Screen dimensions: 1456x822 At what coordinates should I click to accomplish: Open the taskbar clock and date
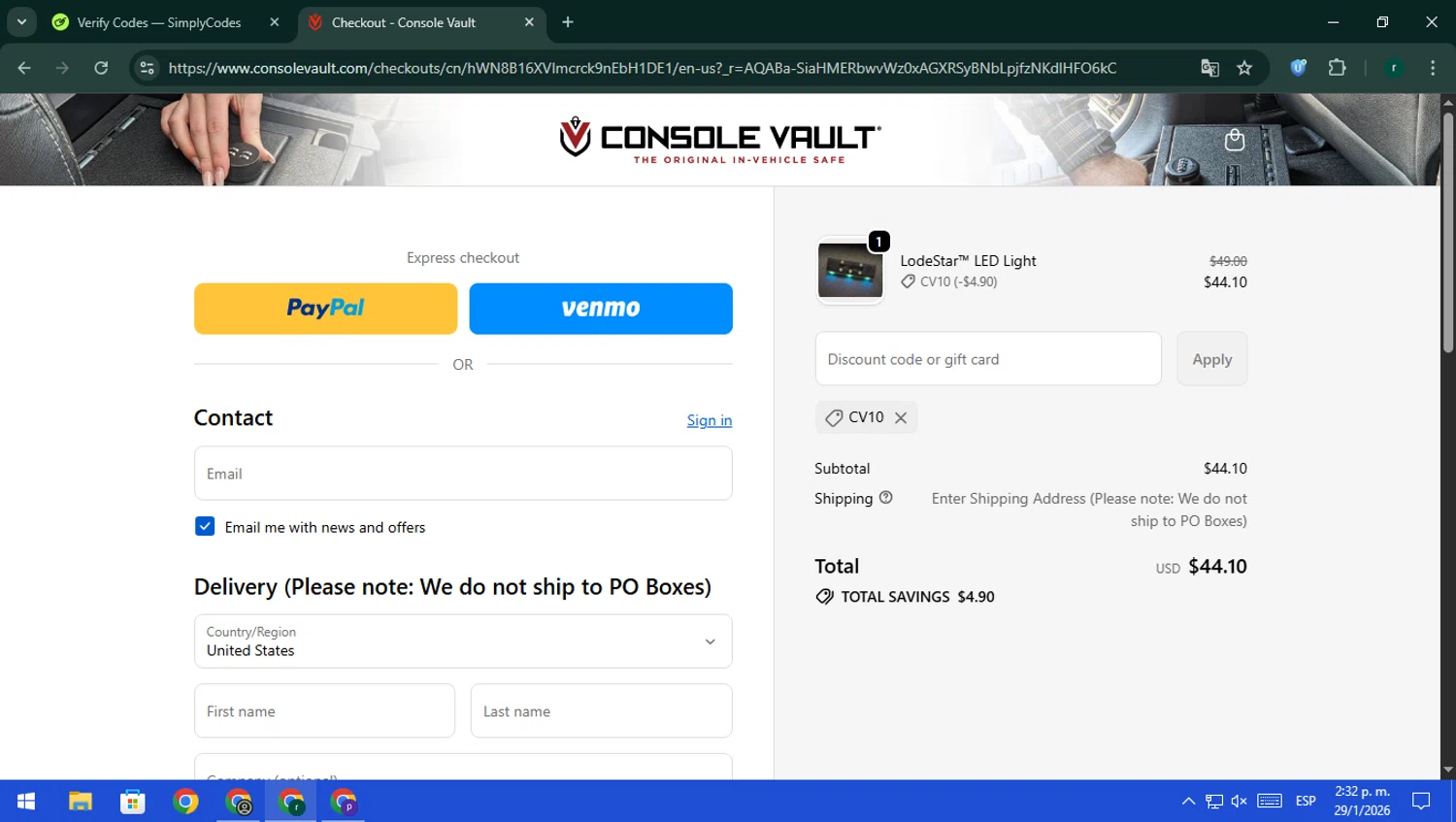[x=1362, y=801]
